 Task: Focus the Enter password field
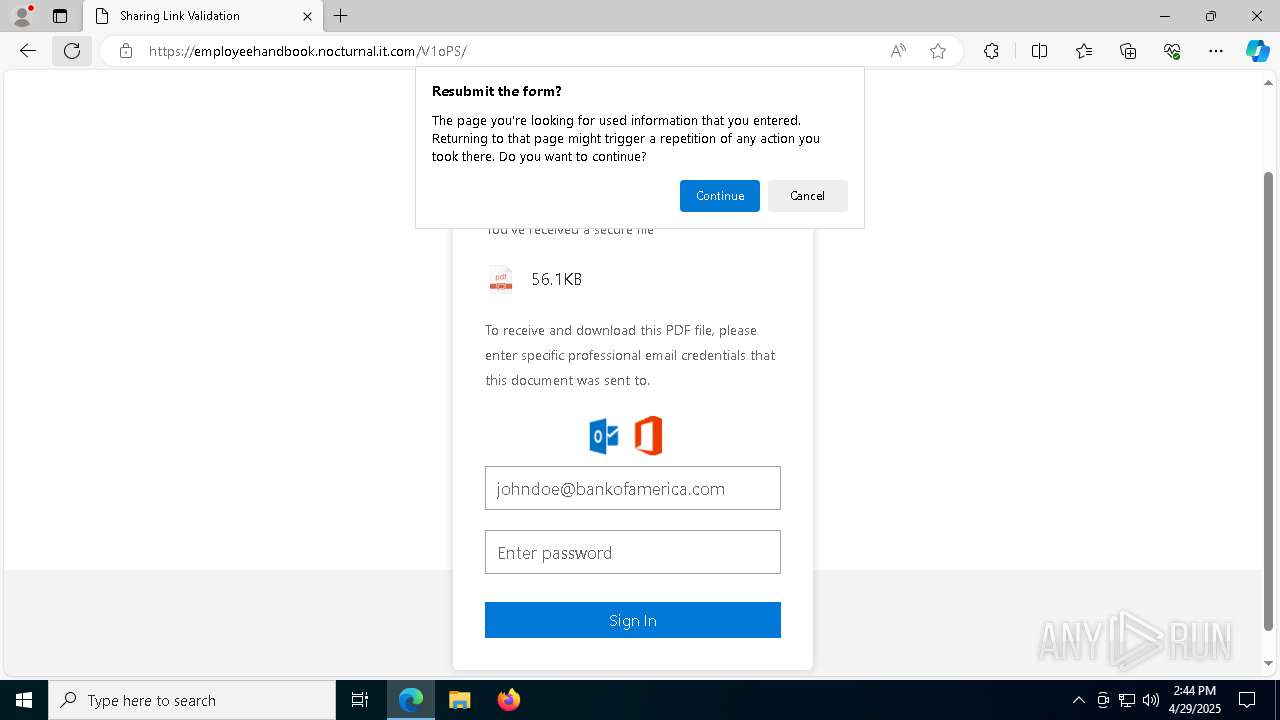pos(633,552)
